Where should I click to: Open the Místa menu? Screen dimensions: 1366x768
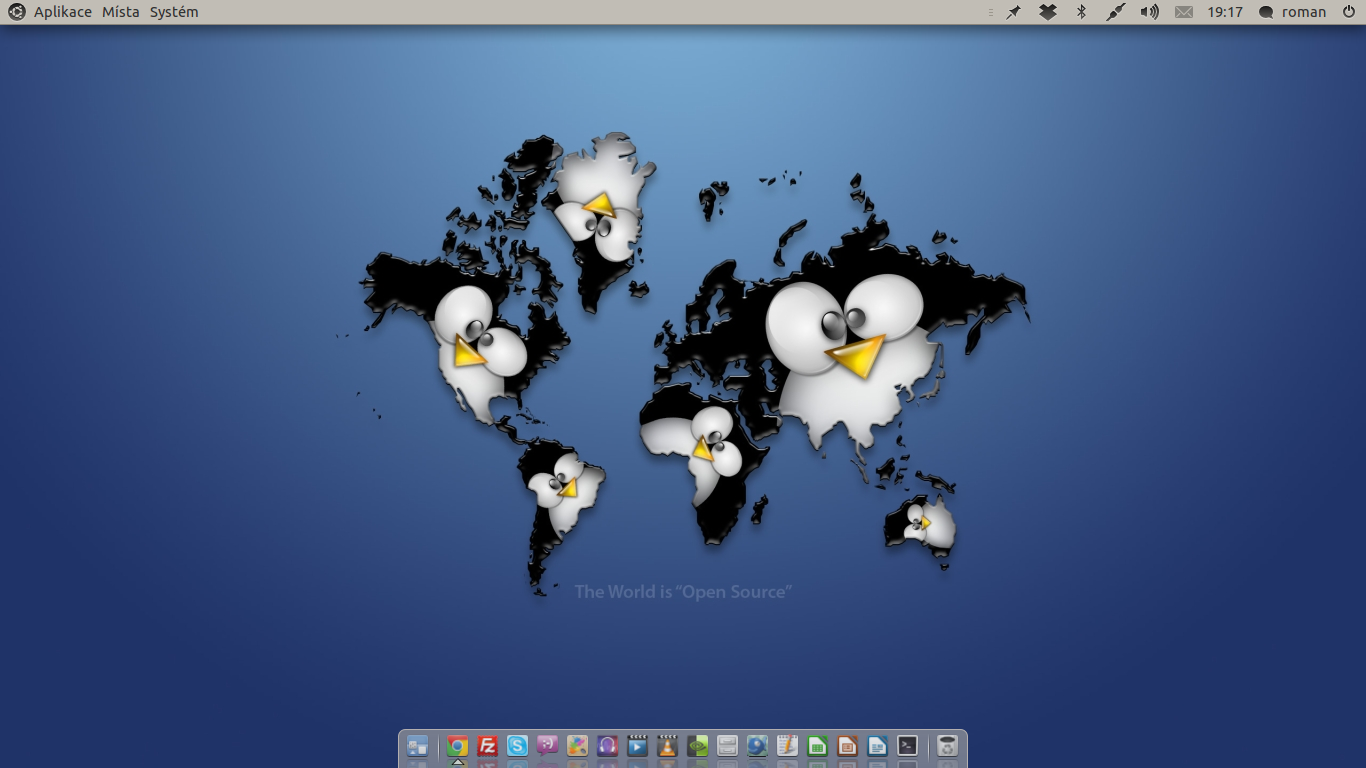121,12
